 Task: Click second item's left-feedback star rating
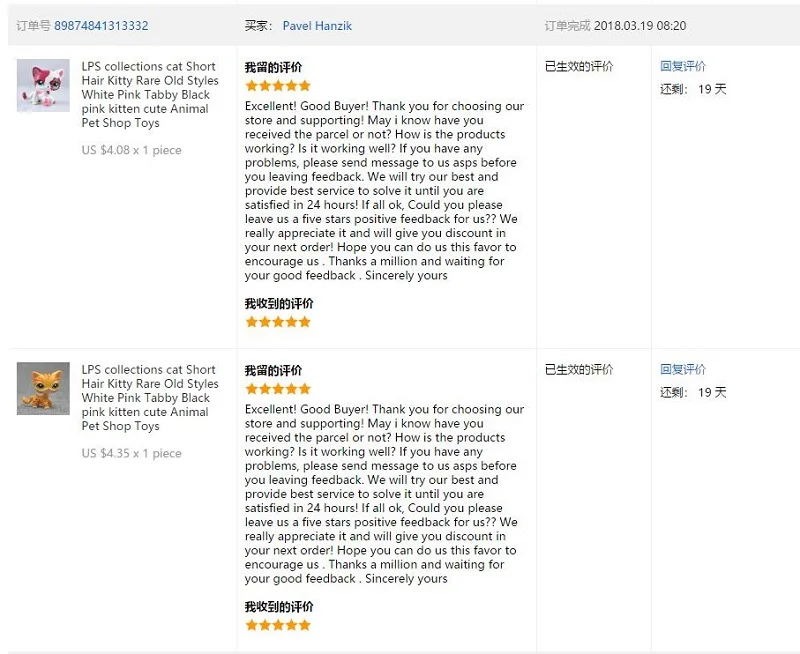[278, 389]
